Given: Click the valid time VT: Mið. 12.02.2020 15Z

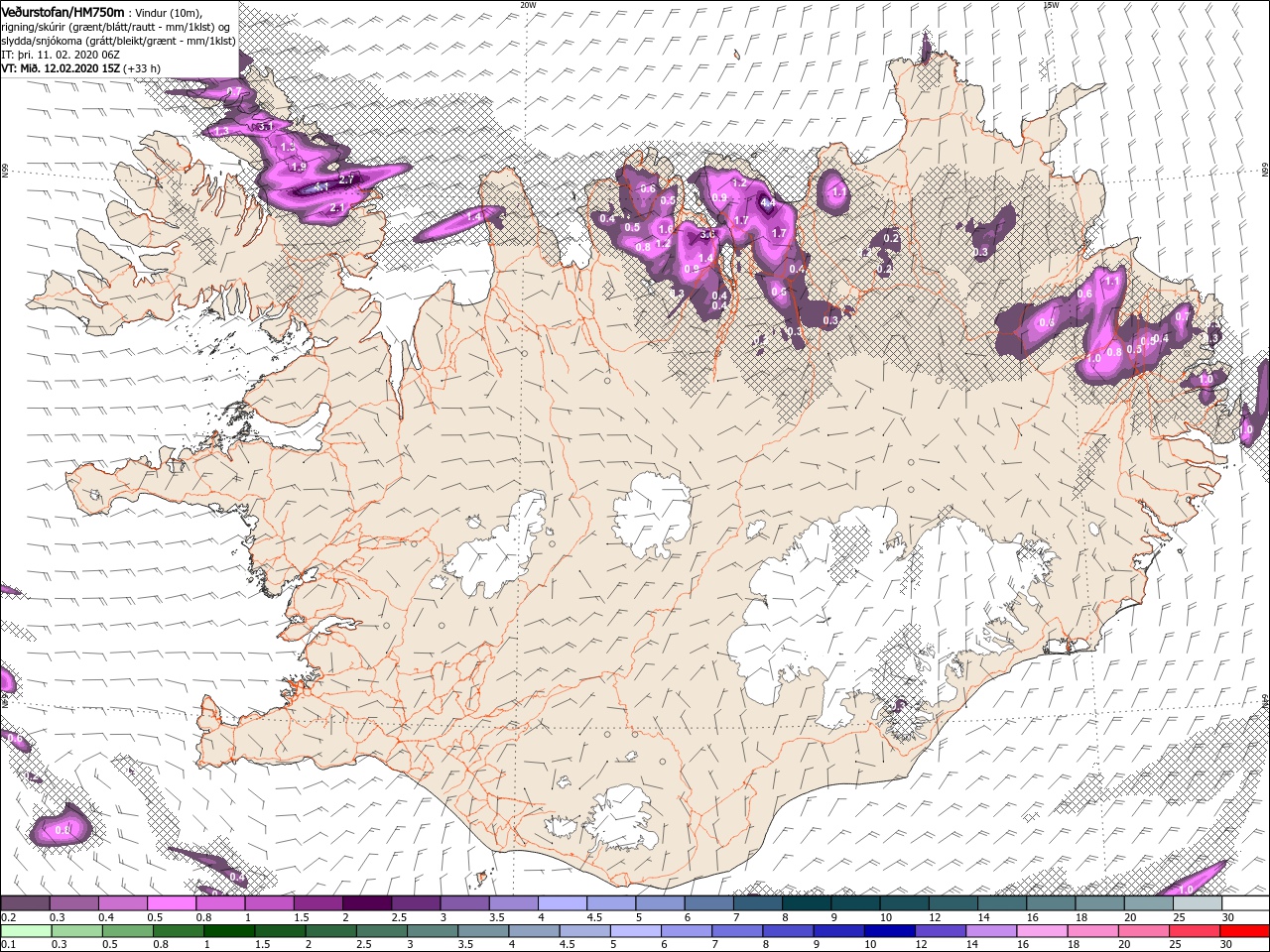Looking at the screenshot, I should [x=61, y=68].
